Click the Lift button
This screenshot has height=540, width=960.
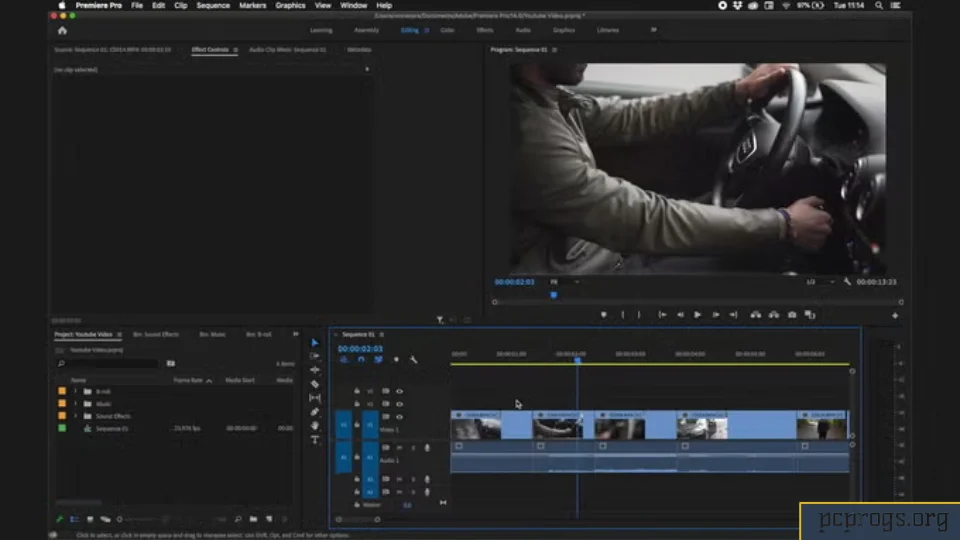(x=756, y=315)
